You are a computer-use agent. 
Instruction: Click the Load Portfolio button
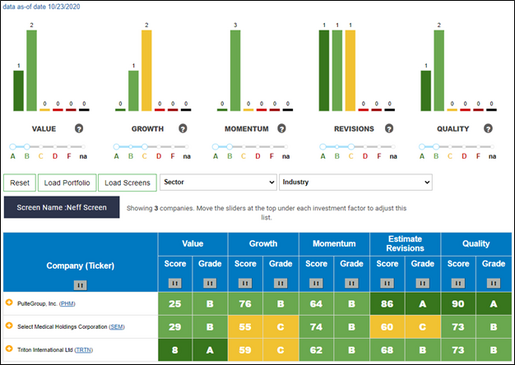click(67, 183)
